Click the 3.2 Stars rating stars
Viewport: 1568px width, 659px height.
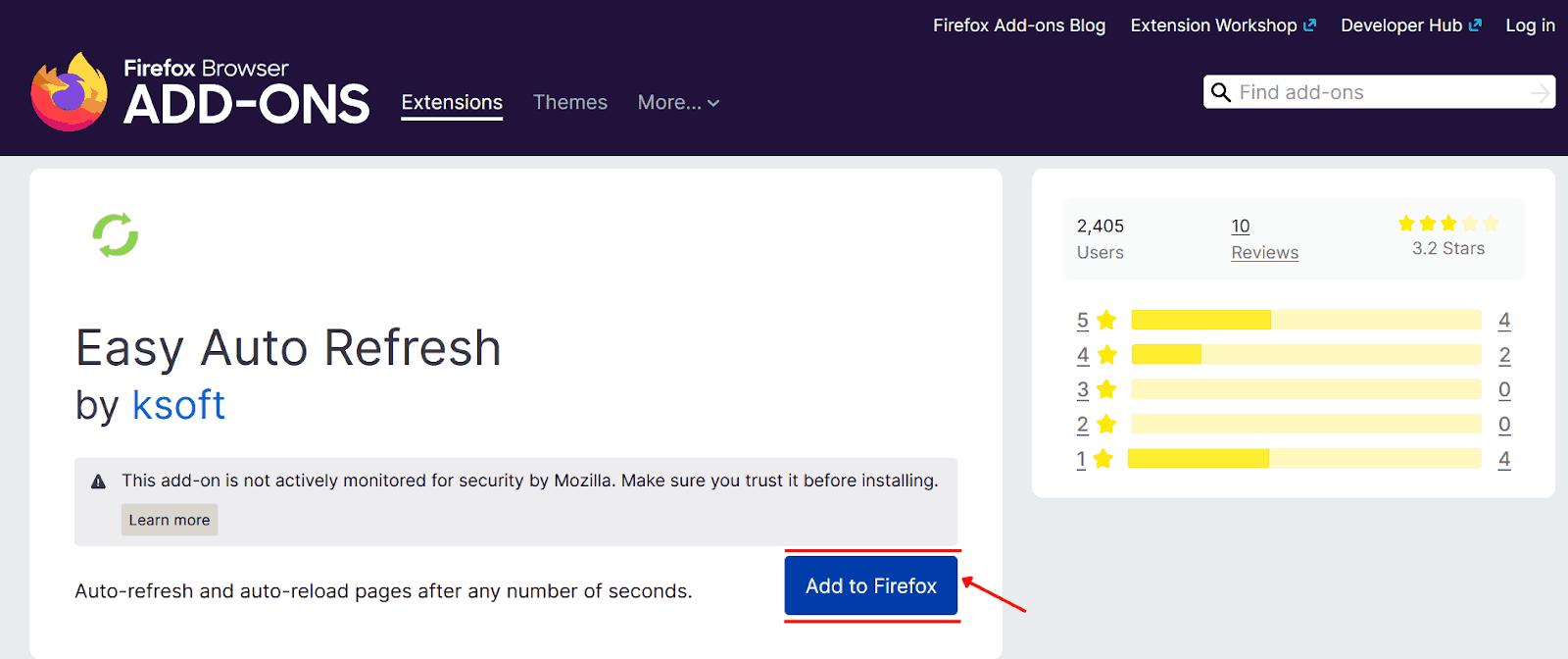point(1448,224)
